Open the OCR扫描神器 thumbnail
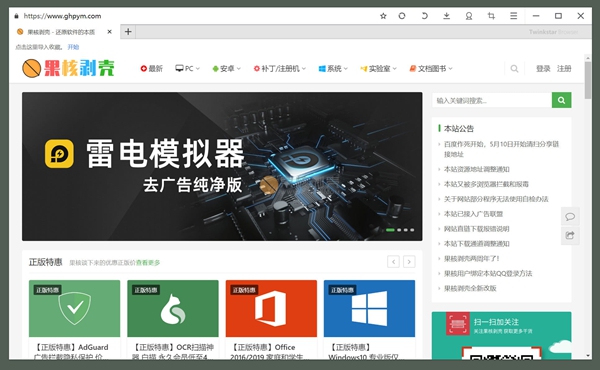This screenshot has height=370, width=600. [173, 308]
